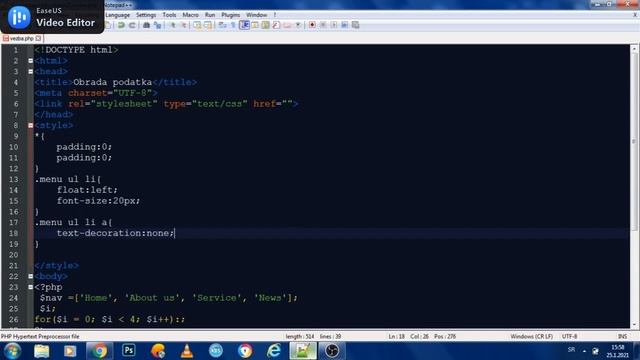Open the Settings menu

[146, 15]
